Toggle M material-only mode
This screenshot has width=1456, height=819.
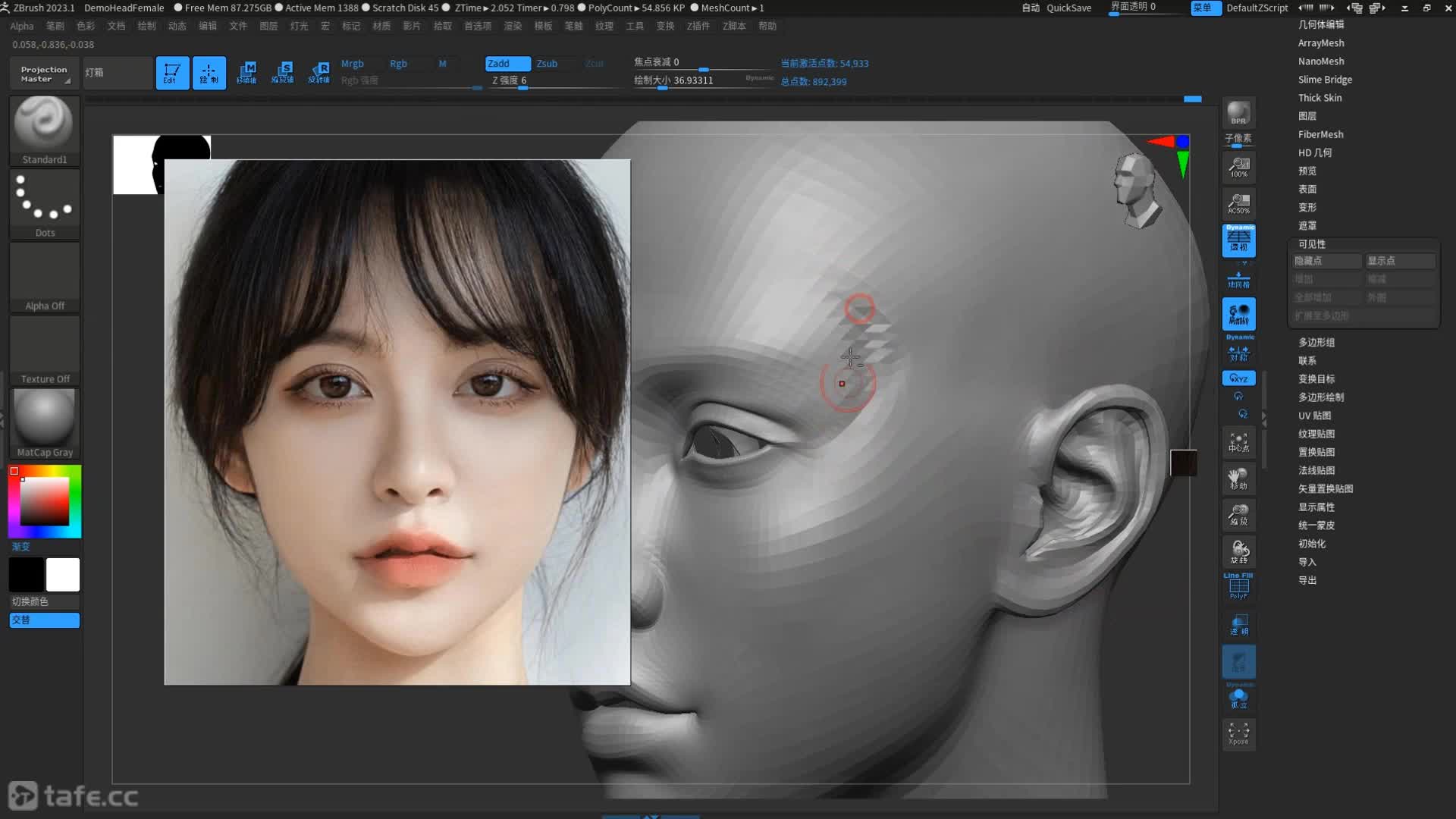[442, 64]
